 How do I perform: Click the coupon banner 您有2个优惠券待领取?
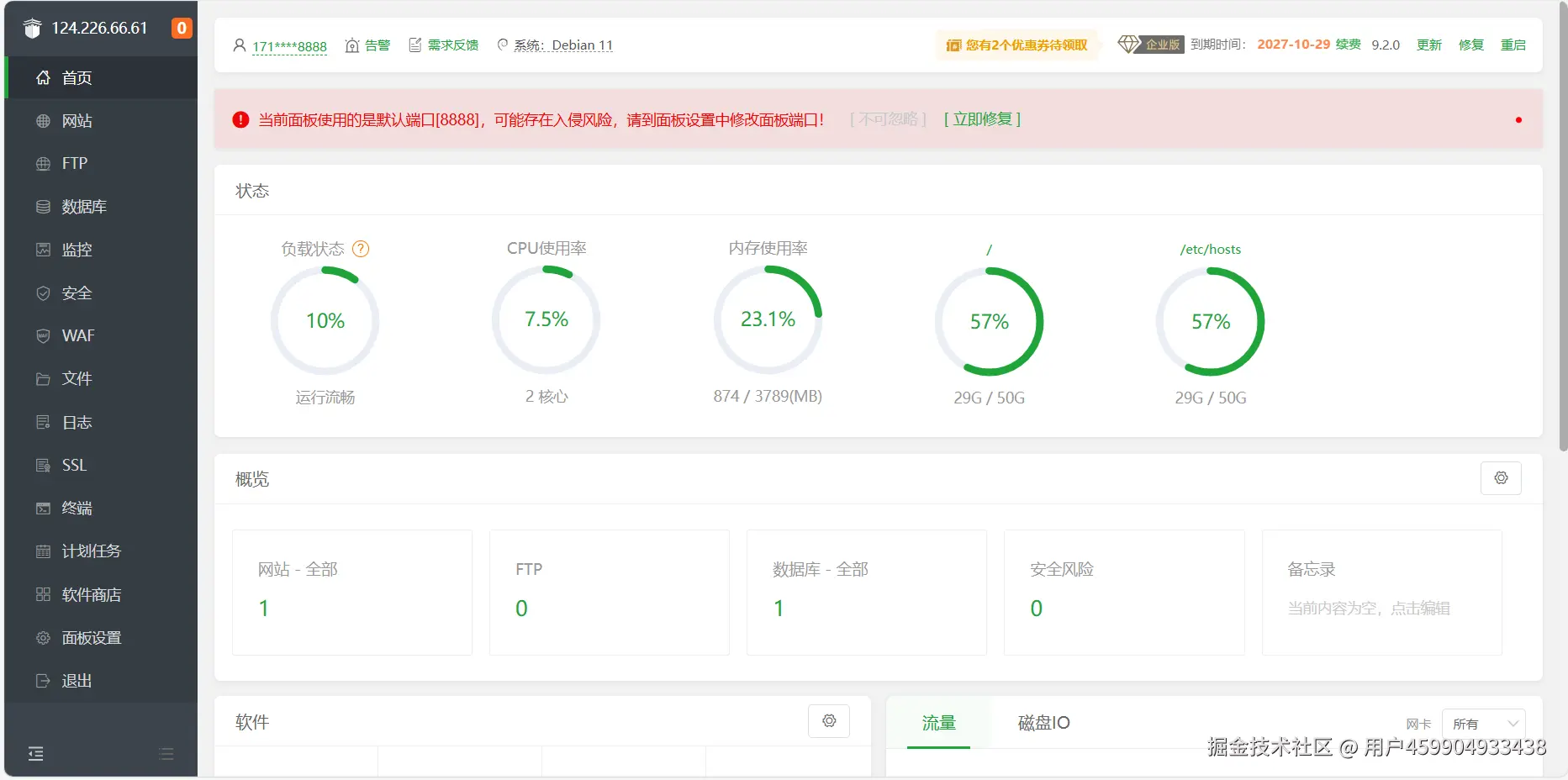click(x=1017, y=45)
